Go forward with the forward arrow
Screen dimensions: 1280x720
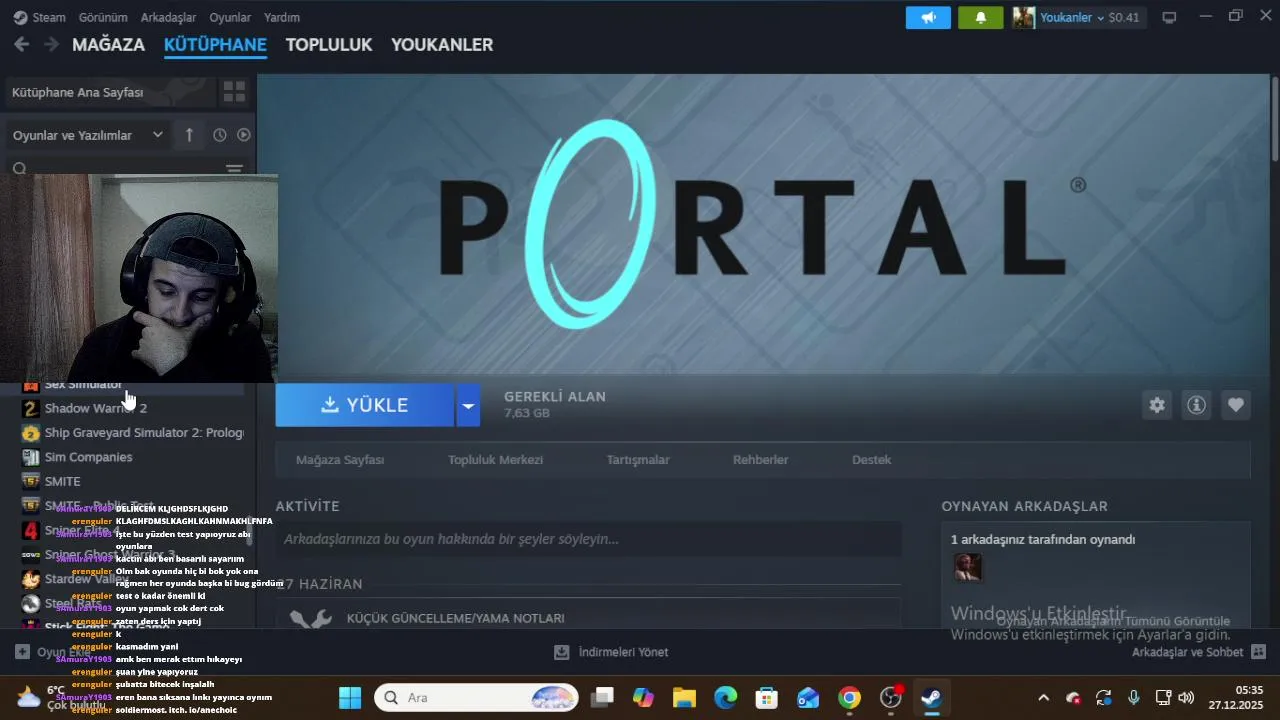[x=50, y=44]
